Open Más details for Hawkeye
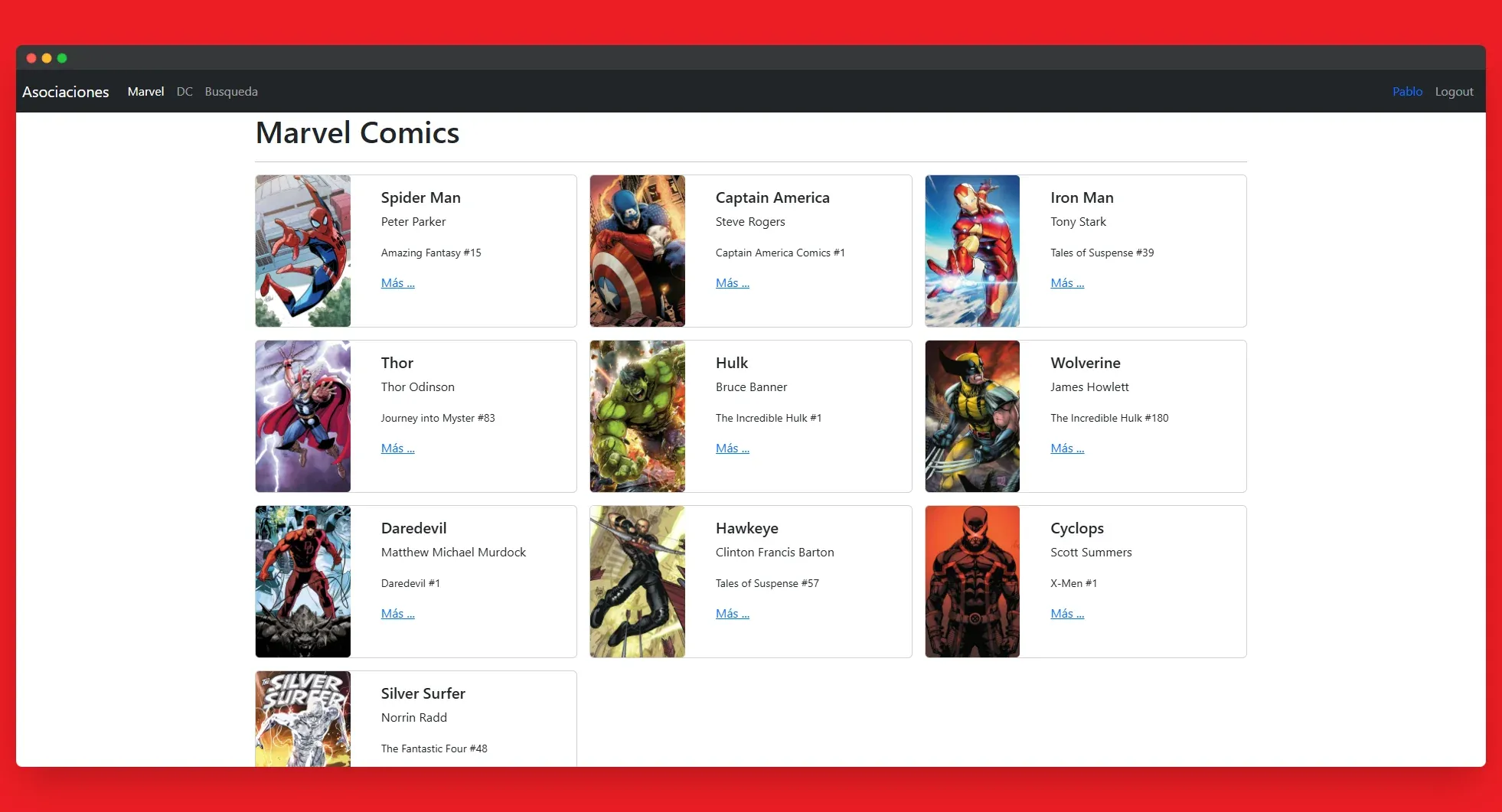 [733, 614]
